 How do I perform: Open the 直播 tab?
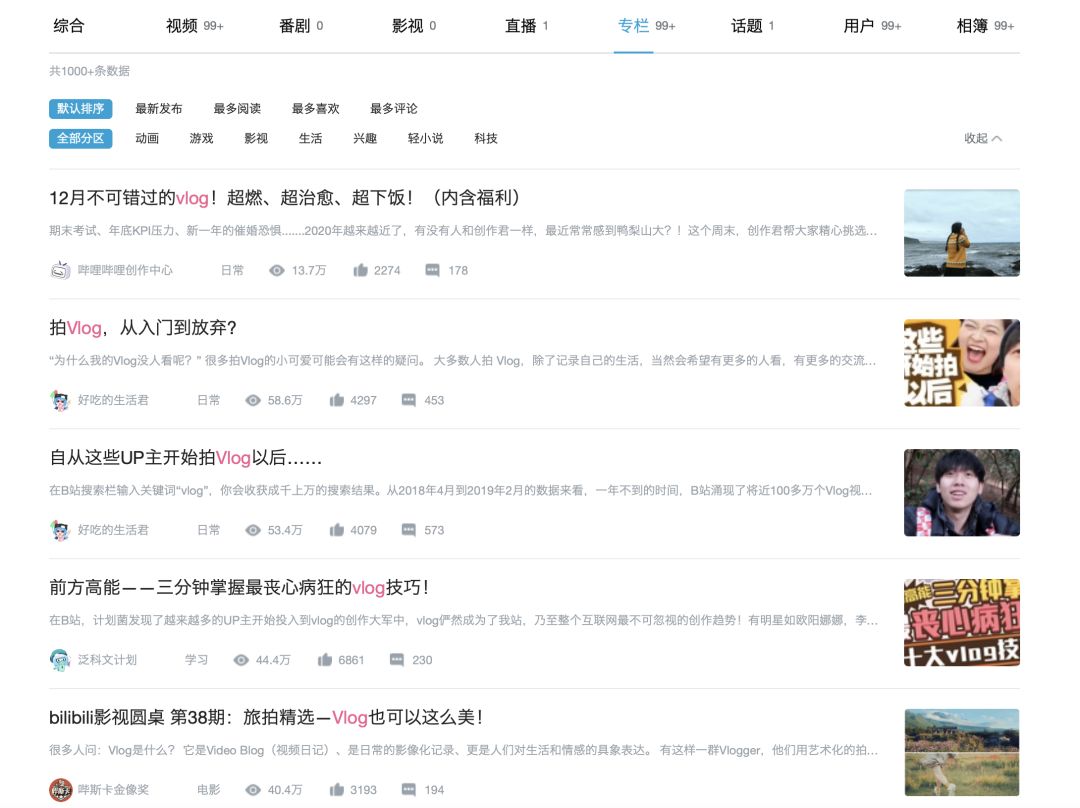[x=526, y=26]
